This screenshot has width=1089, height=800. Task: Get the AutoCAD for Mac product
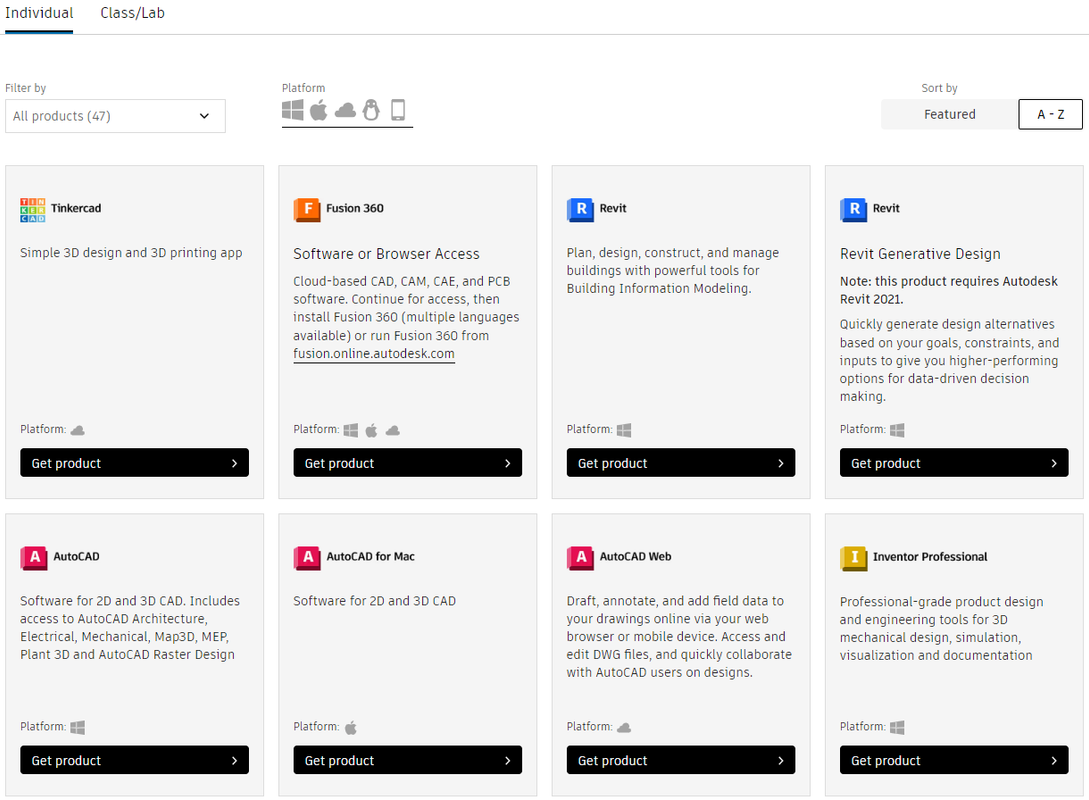[408, 760]
